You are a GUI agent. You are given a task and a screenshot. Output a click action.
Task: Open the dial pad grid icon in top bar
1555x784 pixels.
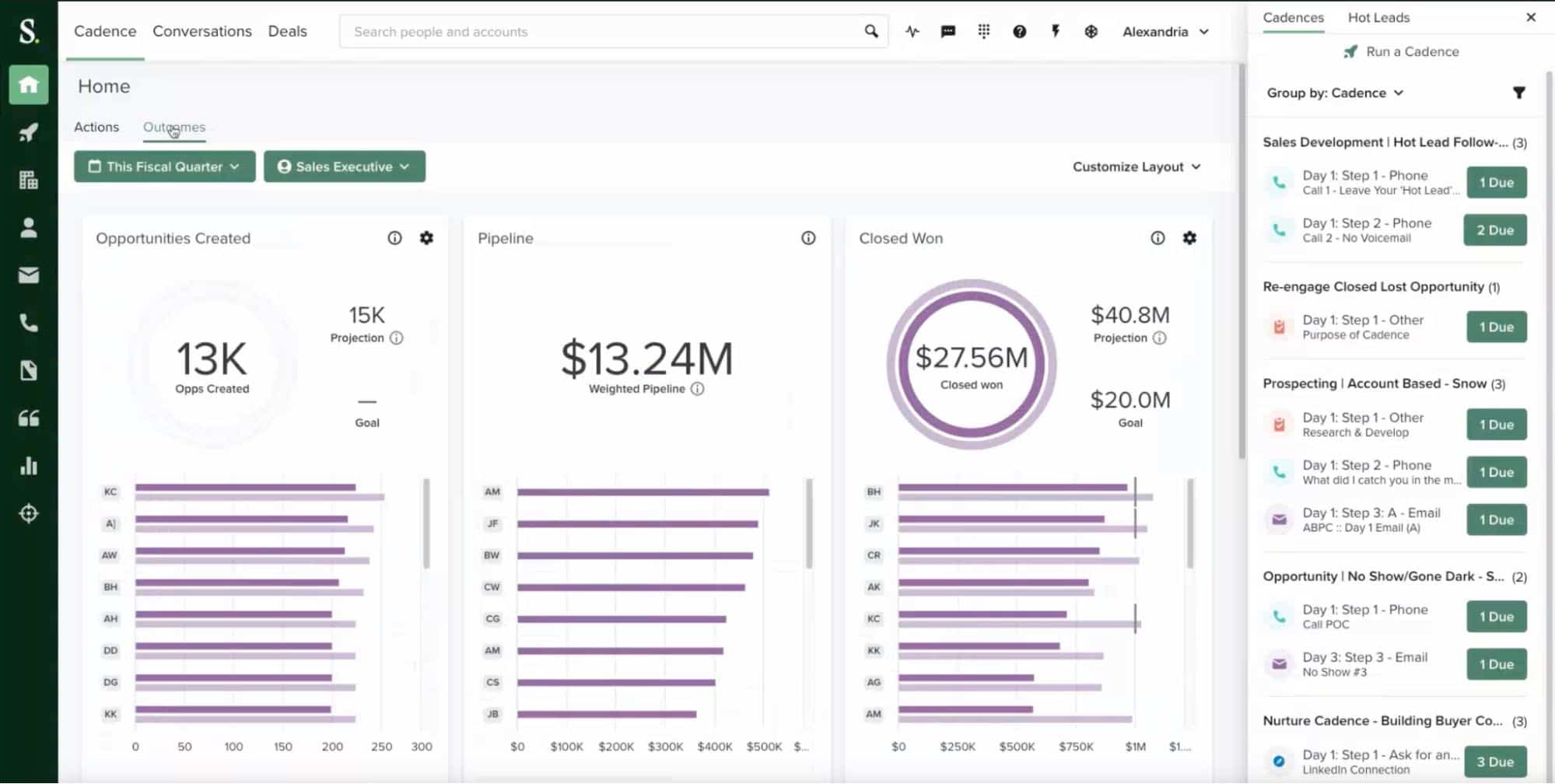pyautogui.click(x=984, y=32)
